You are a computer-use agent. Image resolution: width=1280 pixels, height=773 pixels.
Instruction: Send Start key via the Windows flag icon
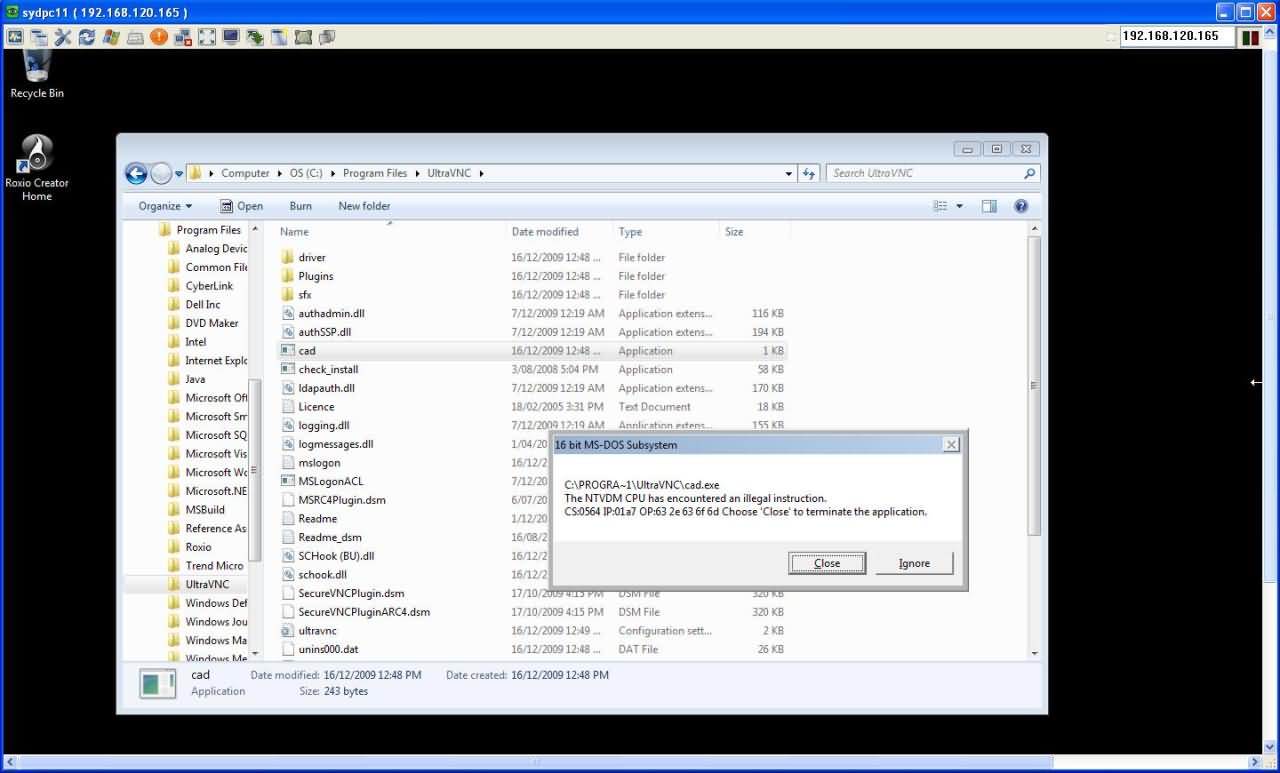pos(111,37)
